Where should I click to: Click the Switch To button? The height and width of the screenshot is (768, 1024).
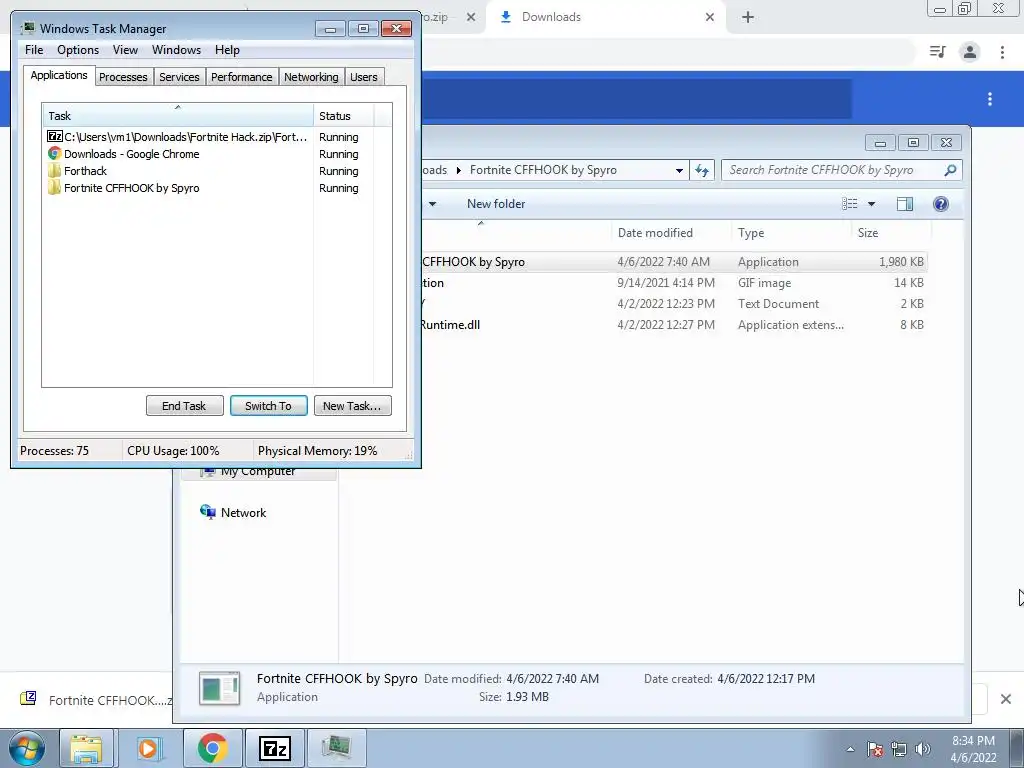click(268, 406)
